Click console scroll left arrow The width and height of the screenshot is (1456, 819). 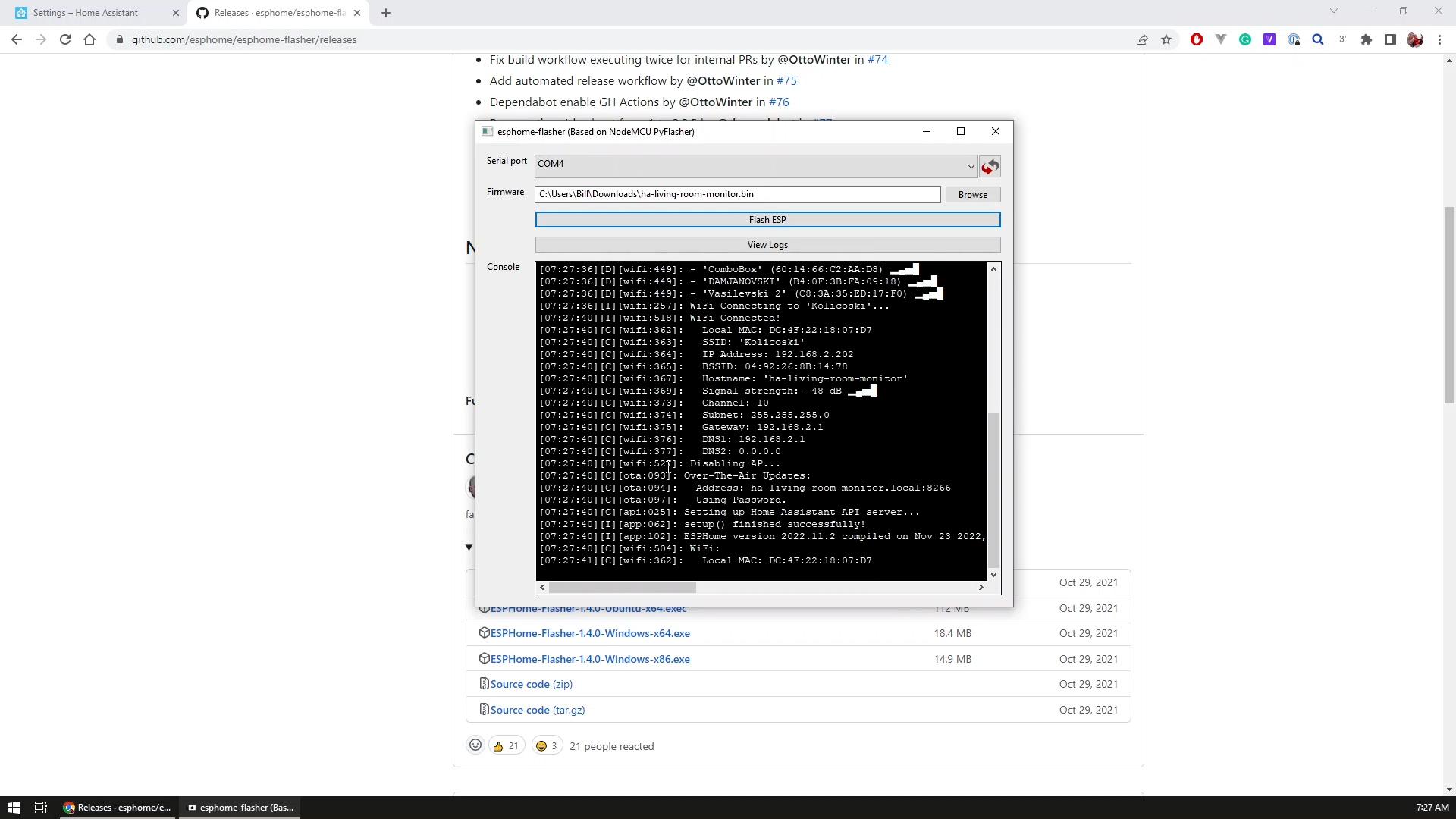(541, 588)
